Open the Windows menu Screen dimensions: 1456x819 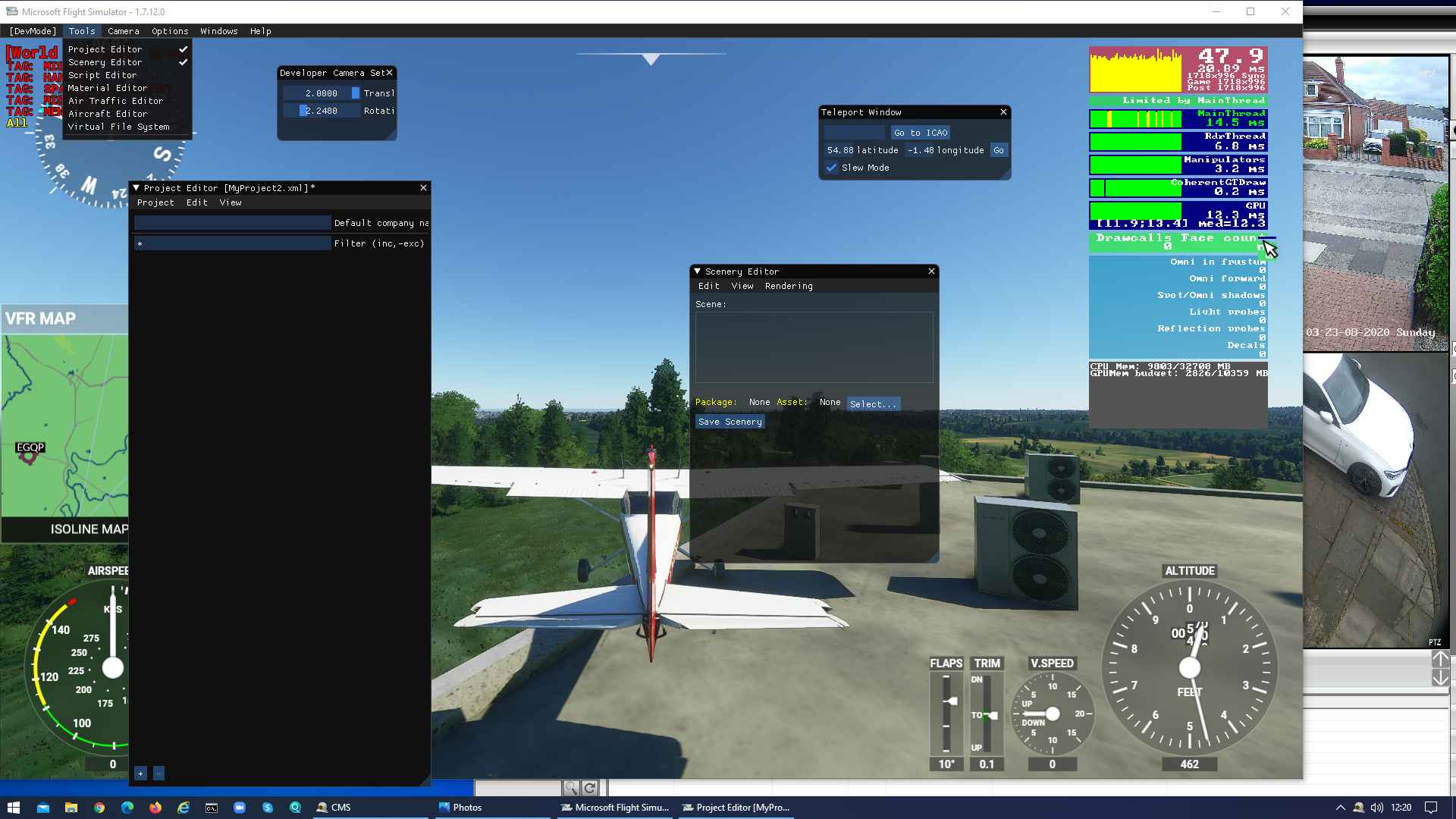[x=219, y=31]
